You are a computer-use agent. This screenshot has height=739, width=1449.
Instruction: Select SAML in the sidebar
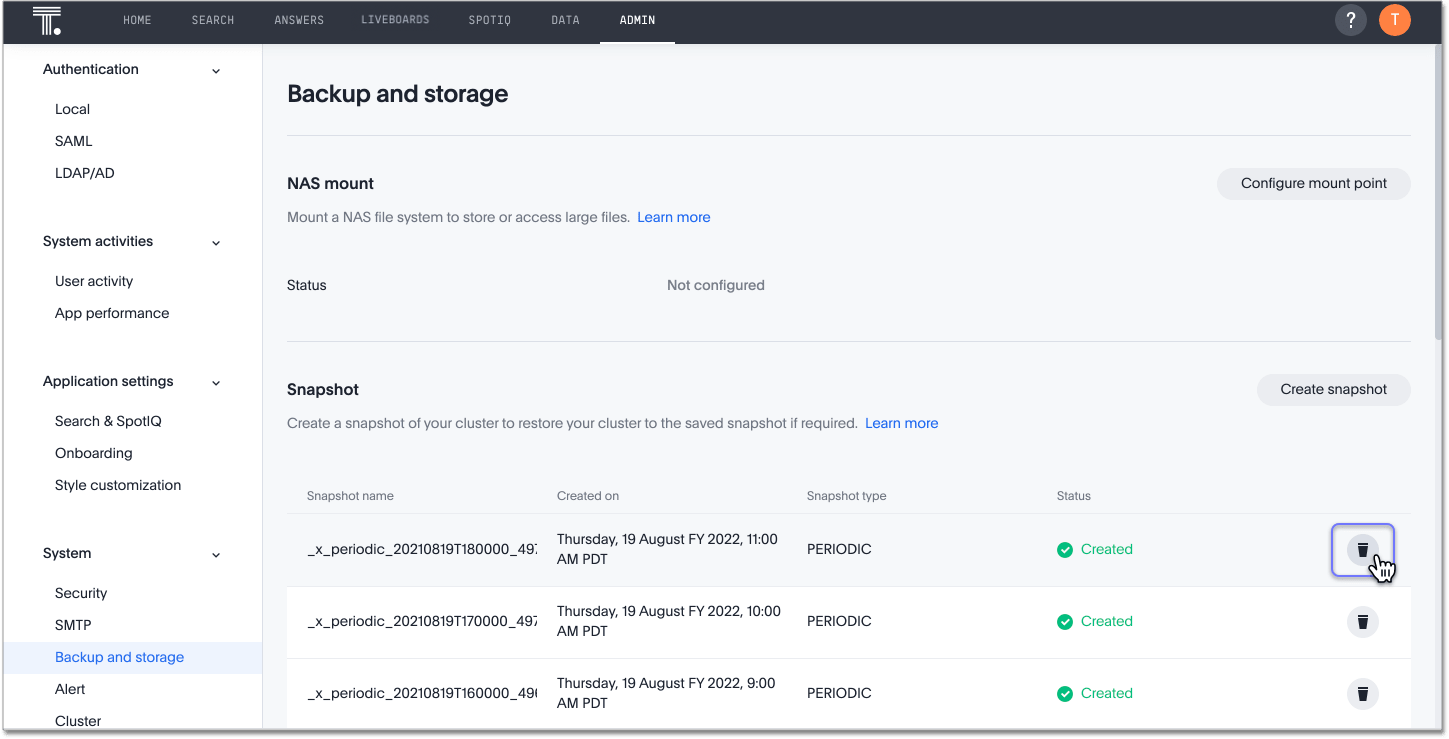click(74, 141)
